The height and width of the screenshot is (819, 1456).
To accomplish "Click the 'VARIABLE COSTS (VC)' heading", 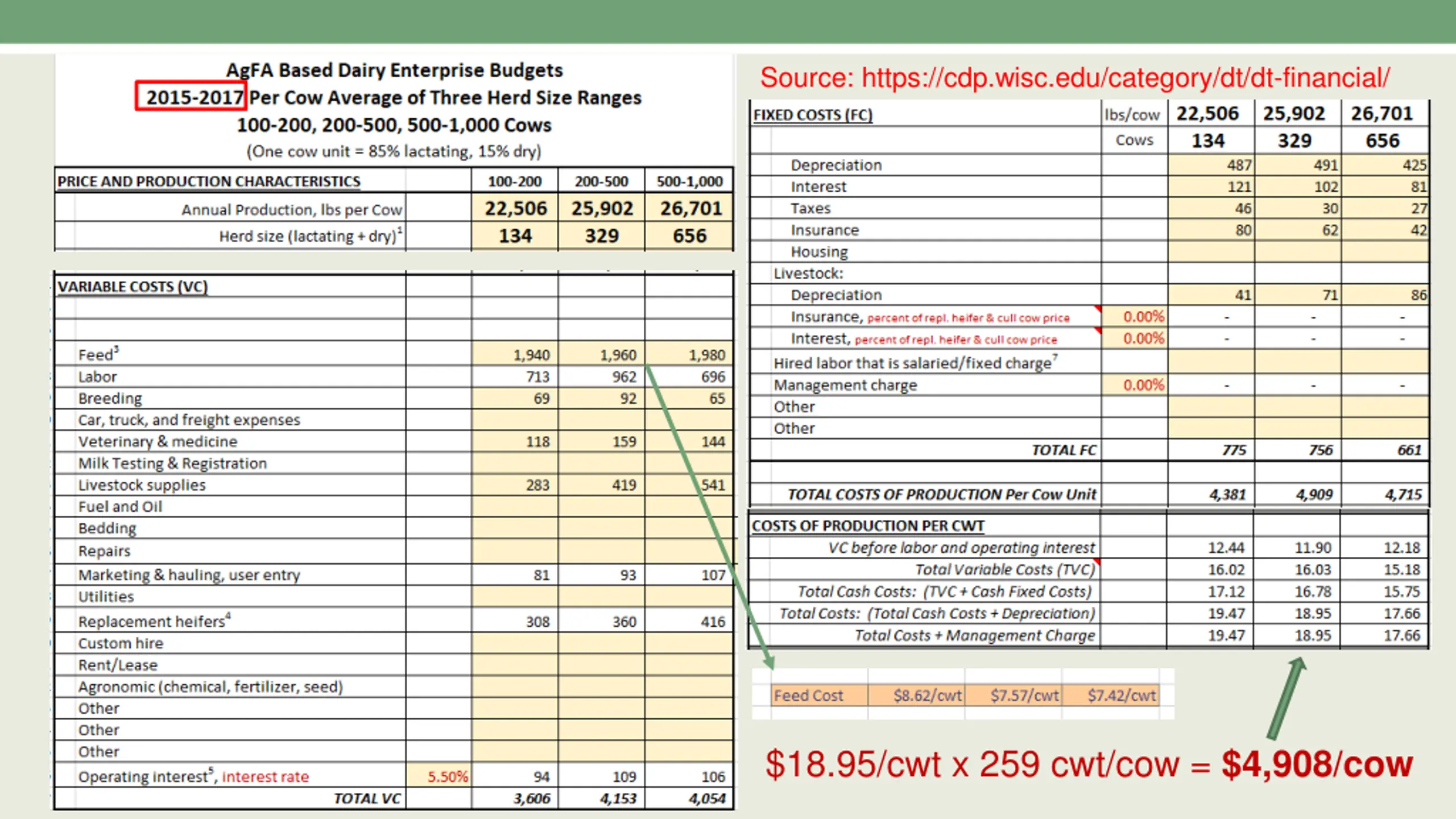I will click(x=133, y=287).
